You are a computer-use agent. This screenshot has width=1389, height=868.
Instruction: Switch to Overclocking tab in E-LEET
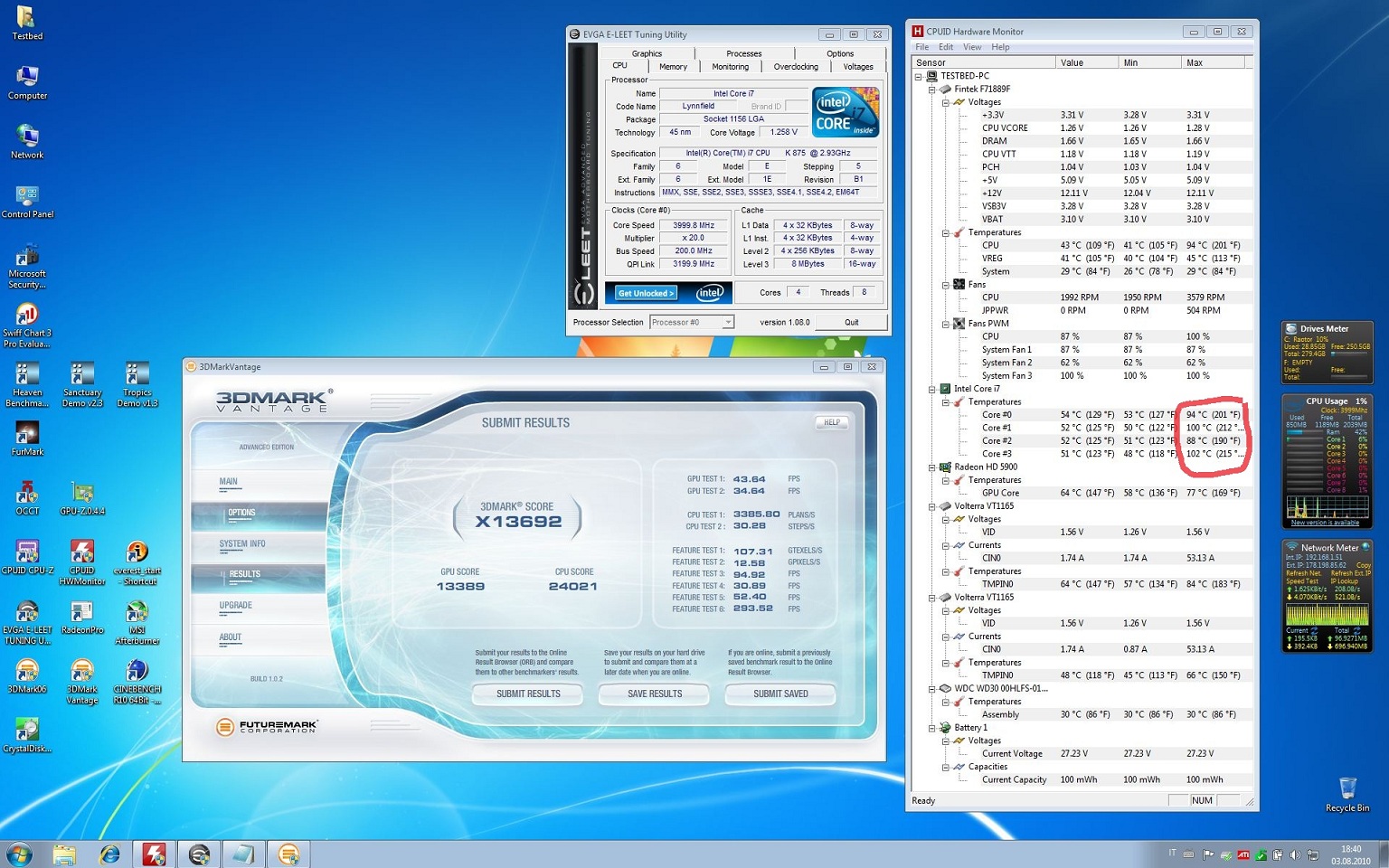(x=796, y=67)
